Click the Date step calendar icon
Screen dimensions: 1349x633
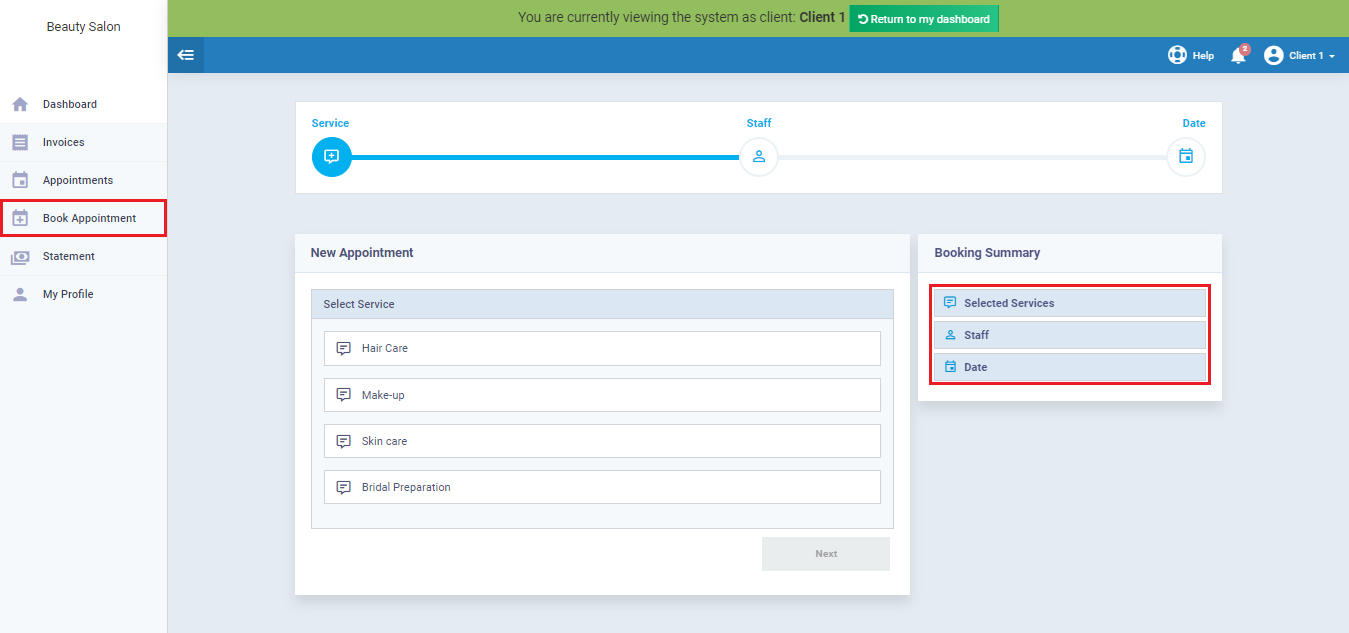pyautogui.click(x=1186, y=157)
